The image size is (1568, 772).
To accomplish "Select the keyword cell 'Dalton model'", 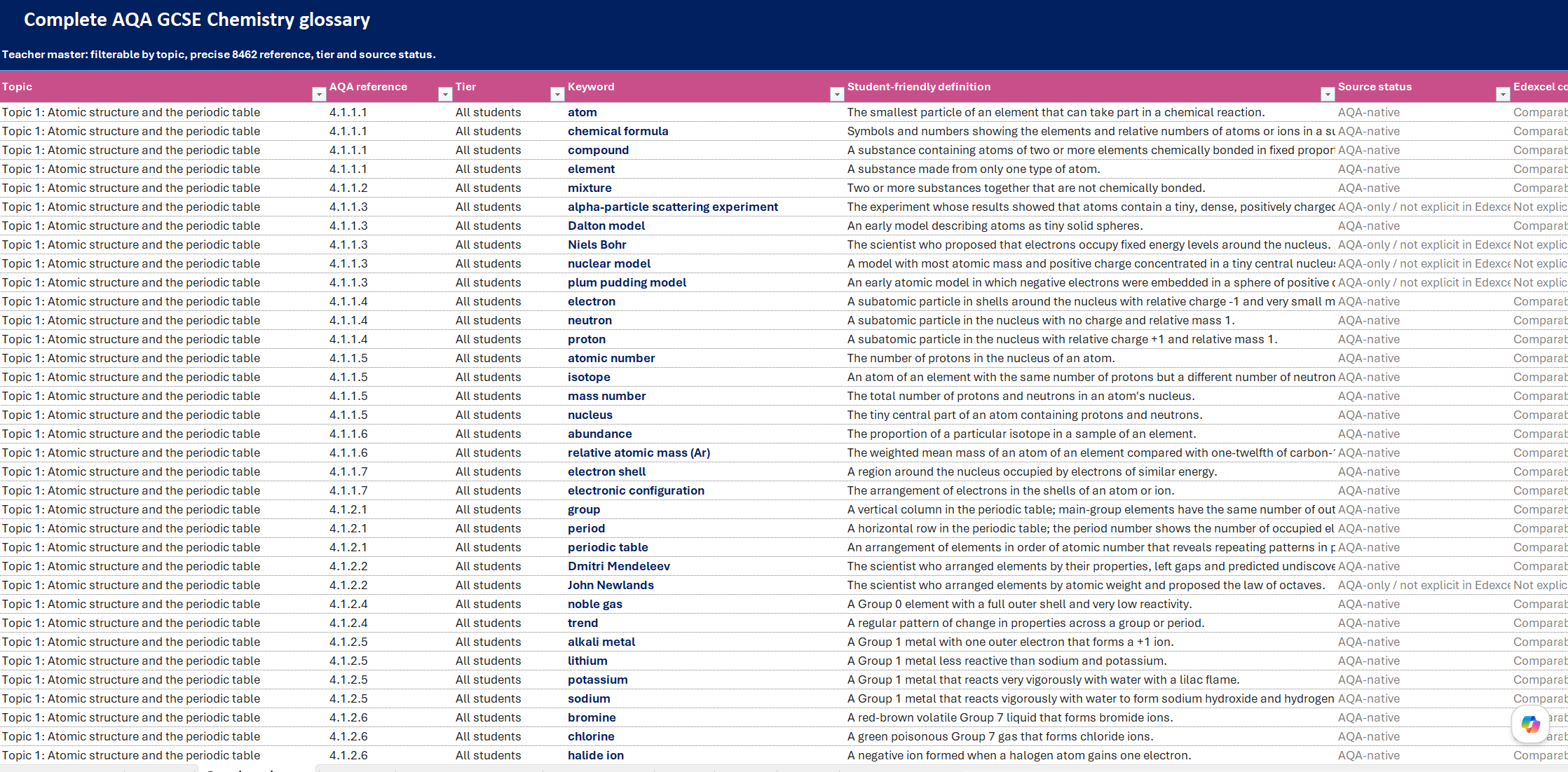I will coord(704,226).
